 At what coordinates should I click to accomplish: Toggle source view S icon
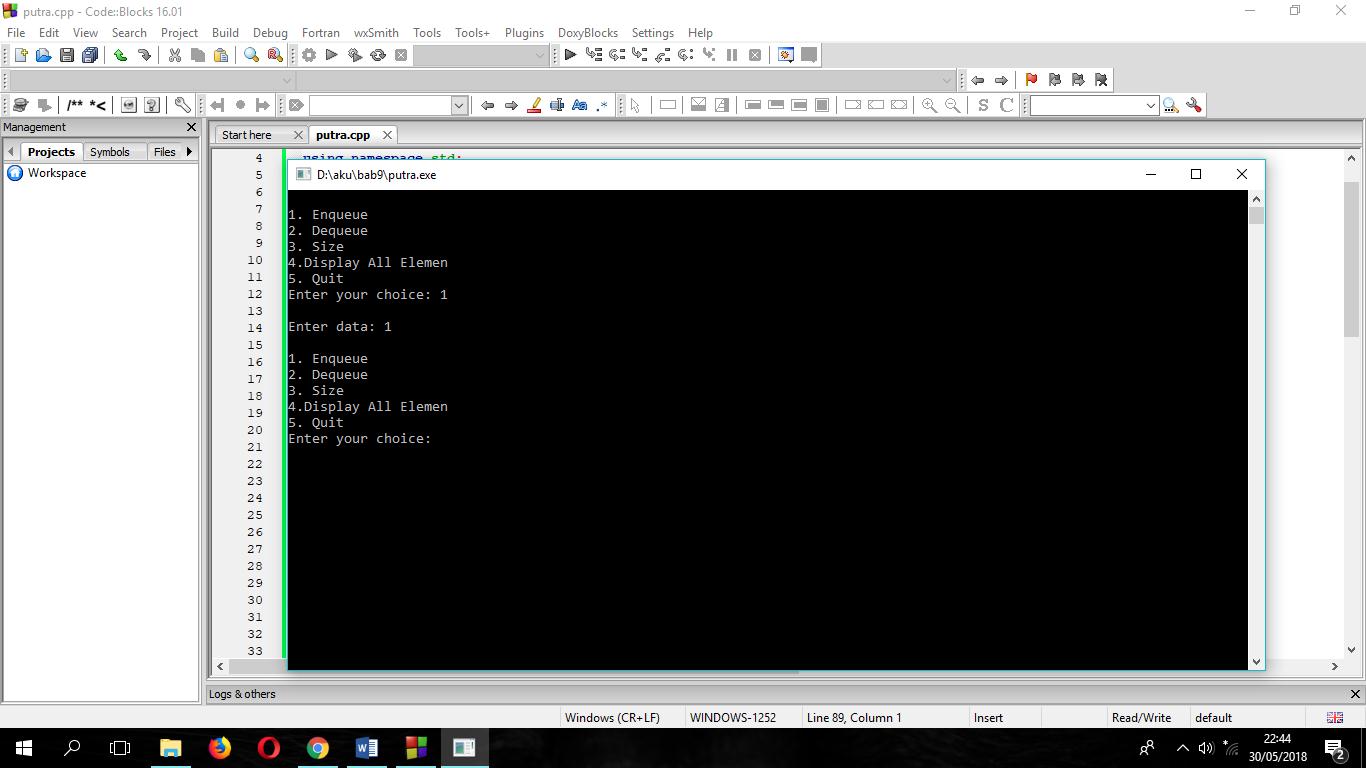click(x=983, y=105)
